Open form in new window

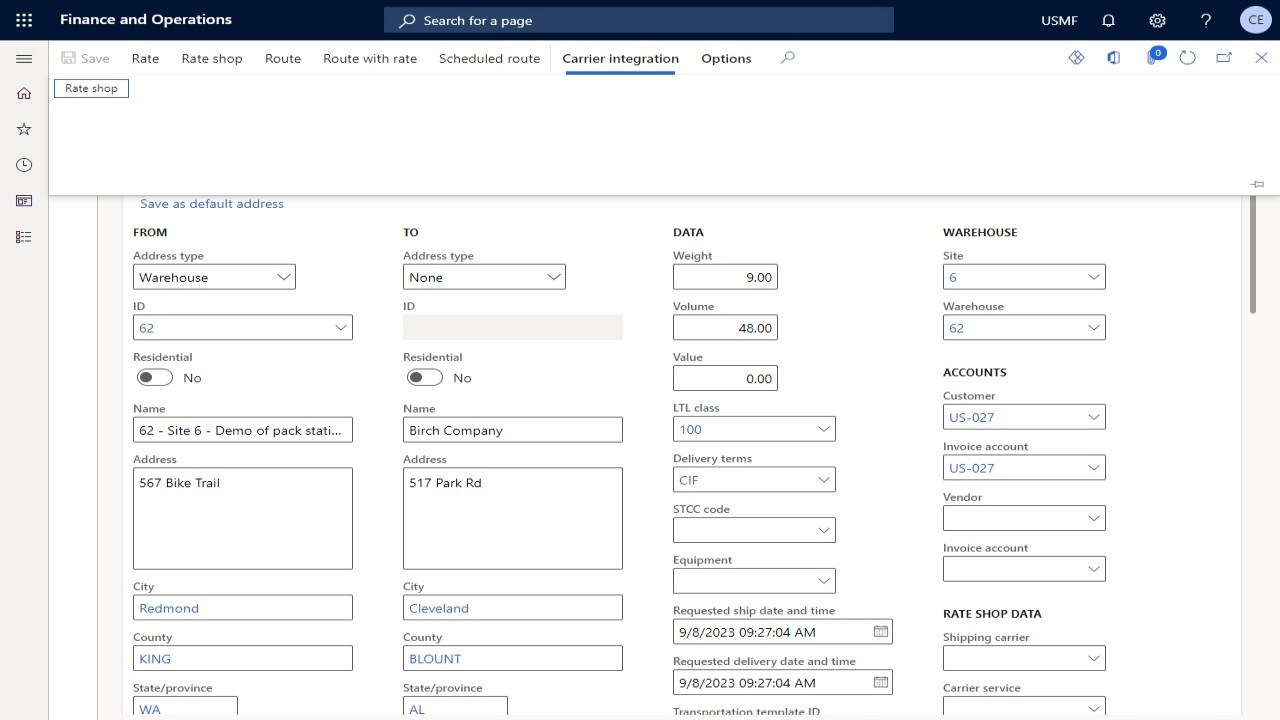tap(1224, 58)
